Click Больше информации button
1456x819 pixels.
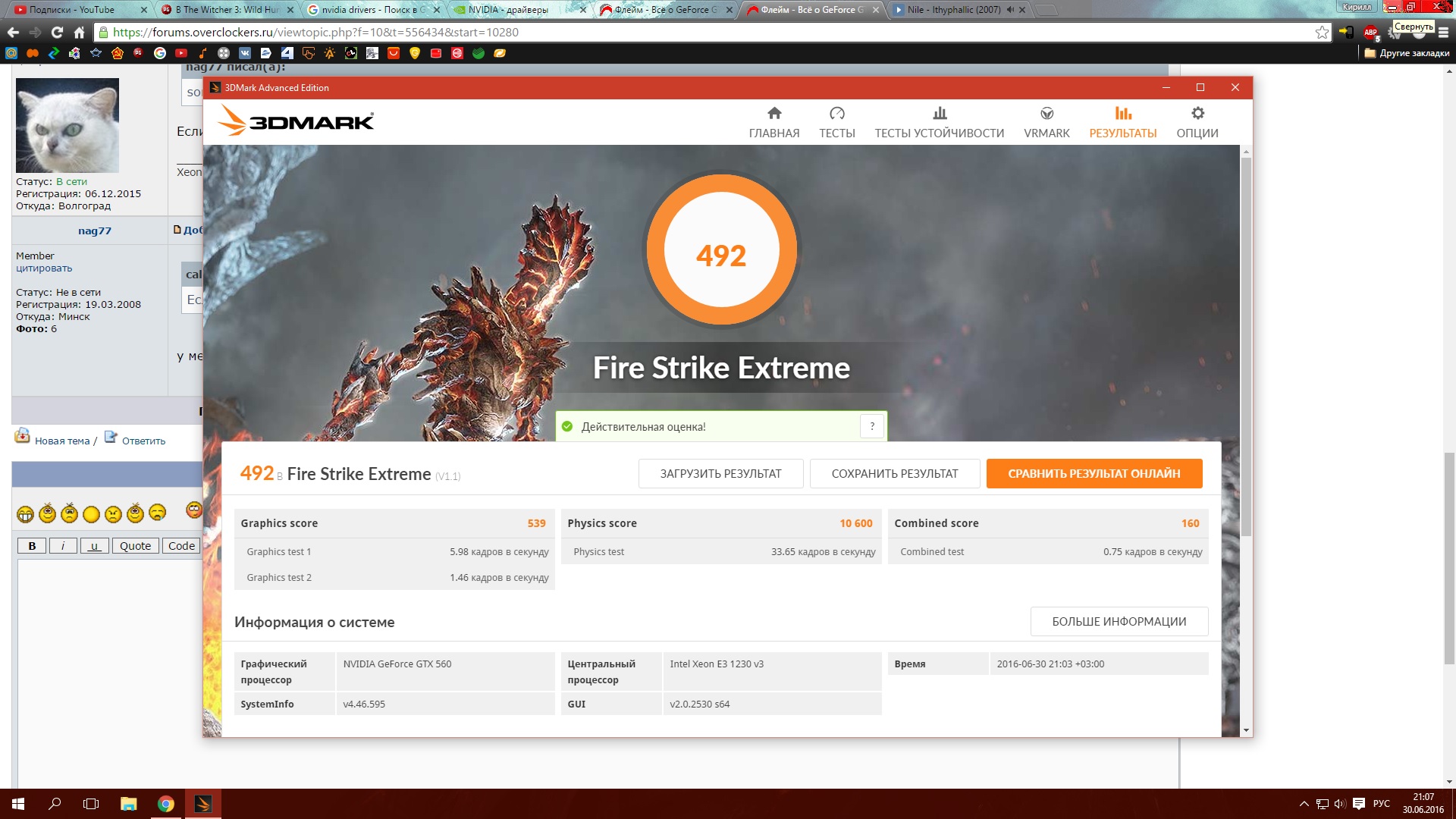pos(1119,621)
